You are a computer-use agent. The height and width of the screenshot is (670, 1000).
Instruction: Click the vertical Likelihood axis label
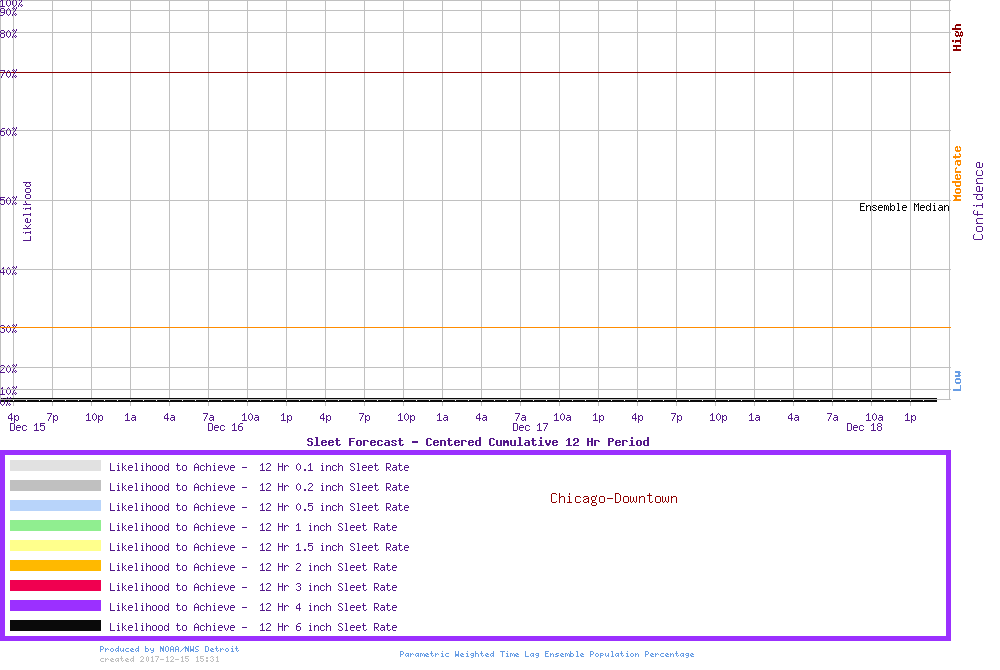28,211
